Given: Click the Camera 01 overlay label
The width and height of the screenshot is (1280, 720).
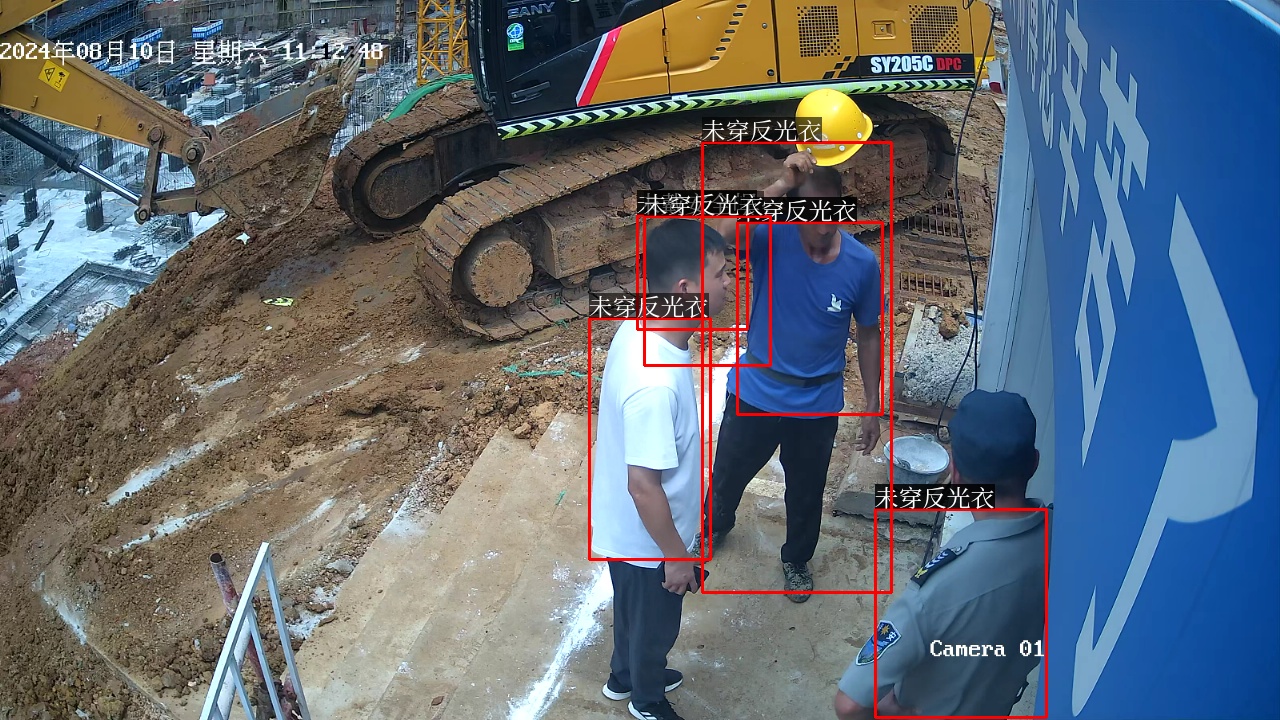Looking at the screenshot, I should click(x=986, y=649).
